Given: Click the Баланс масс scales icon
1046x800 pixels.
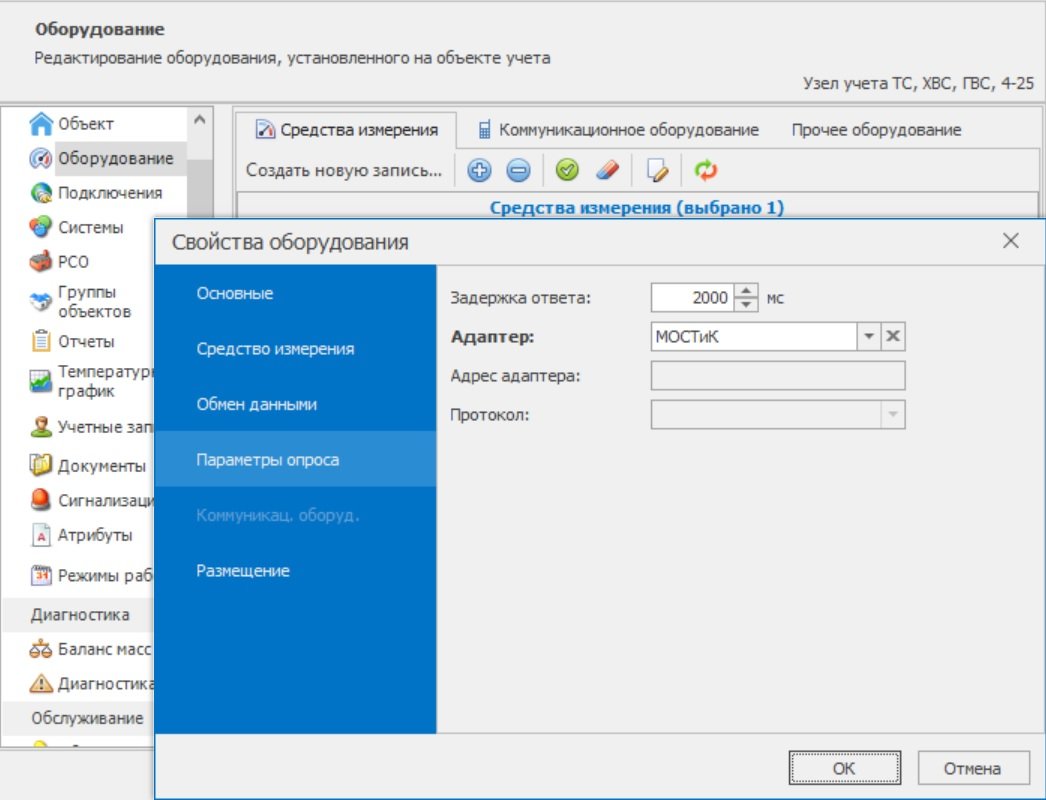Looking at the screenshot, I should click(41, 649).
